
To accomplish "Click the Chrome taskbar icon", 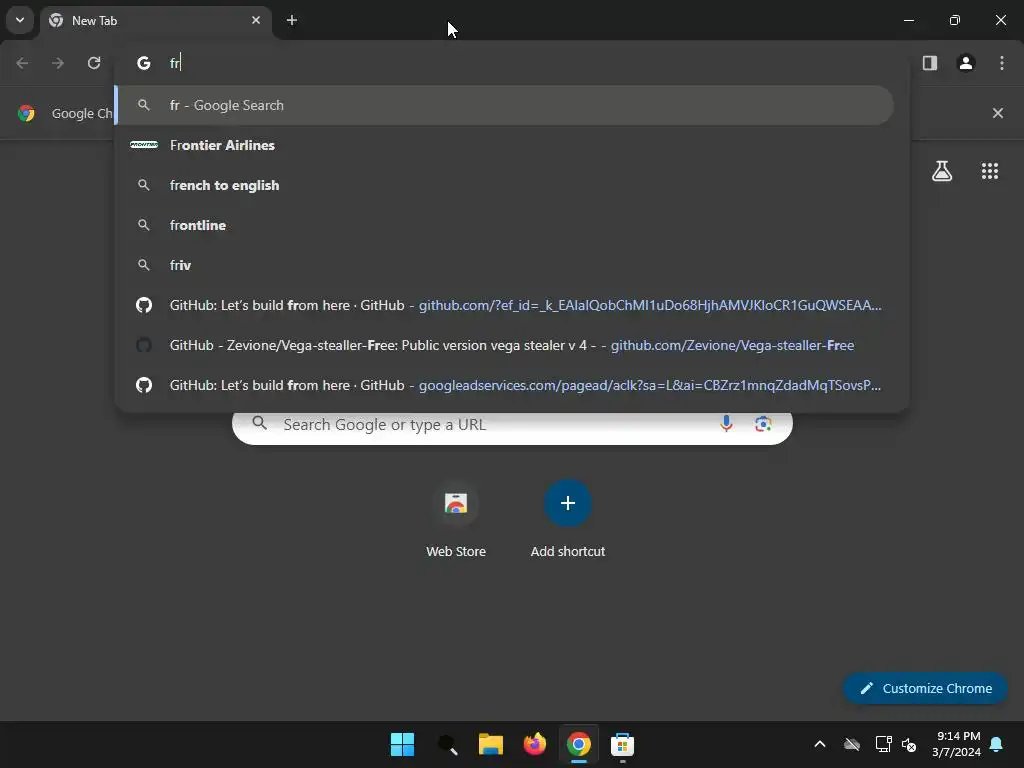I will (x=579, y=744).
